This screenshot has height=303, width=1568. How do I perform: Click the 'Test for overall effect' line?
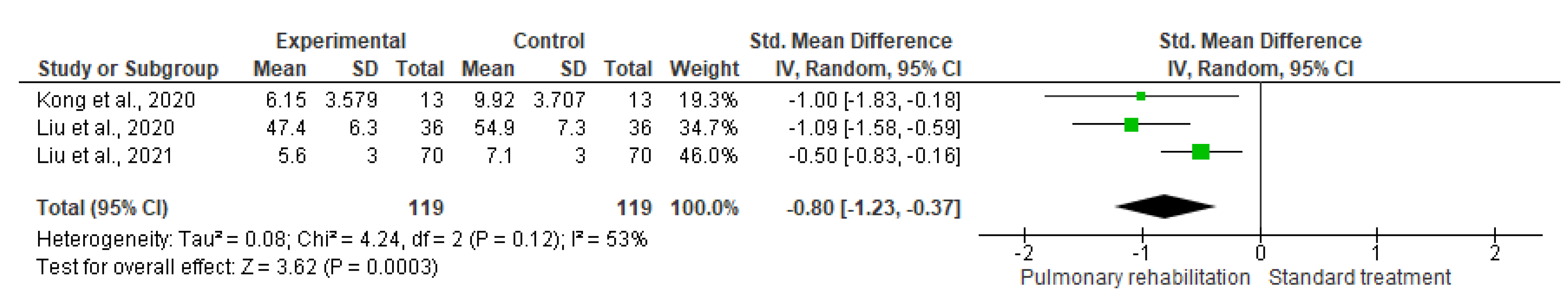coord(237,267)
